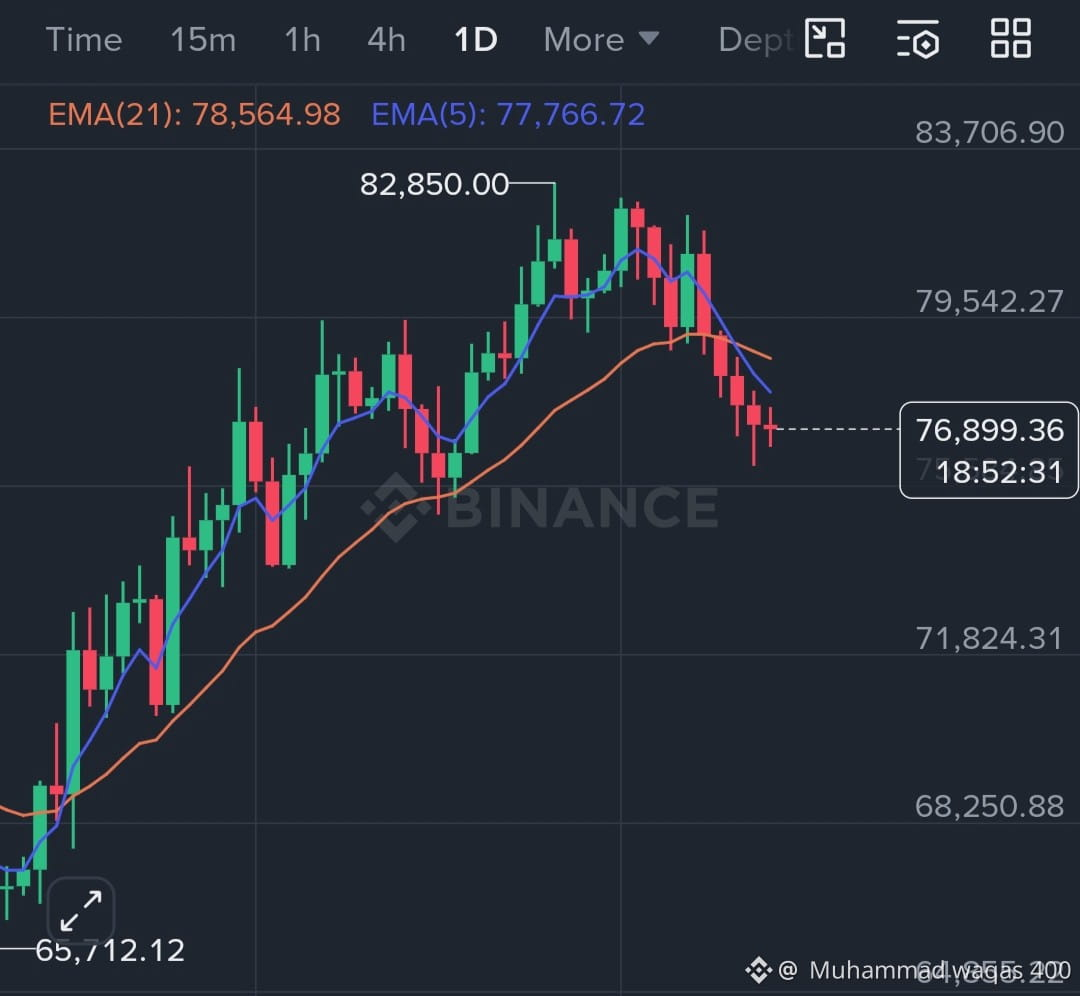Toggle the EMA(5) indicator label
1080x996 pixels.
pyautogui.click(x=508, y=114)
